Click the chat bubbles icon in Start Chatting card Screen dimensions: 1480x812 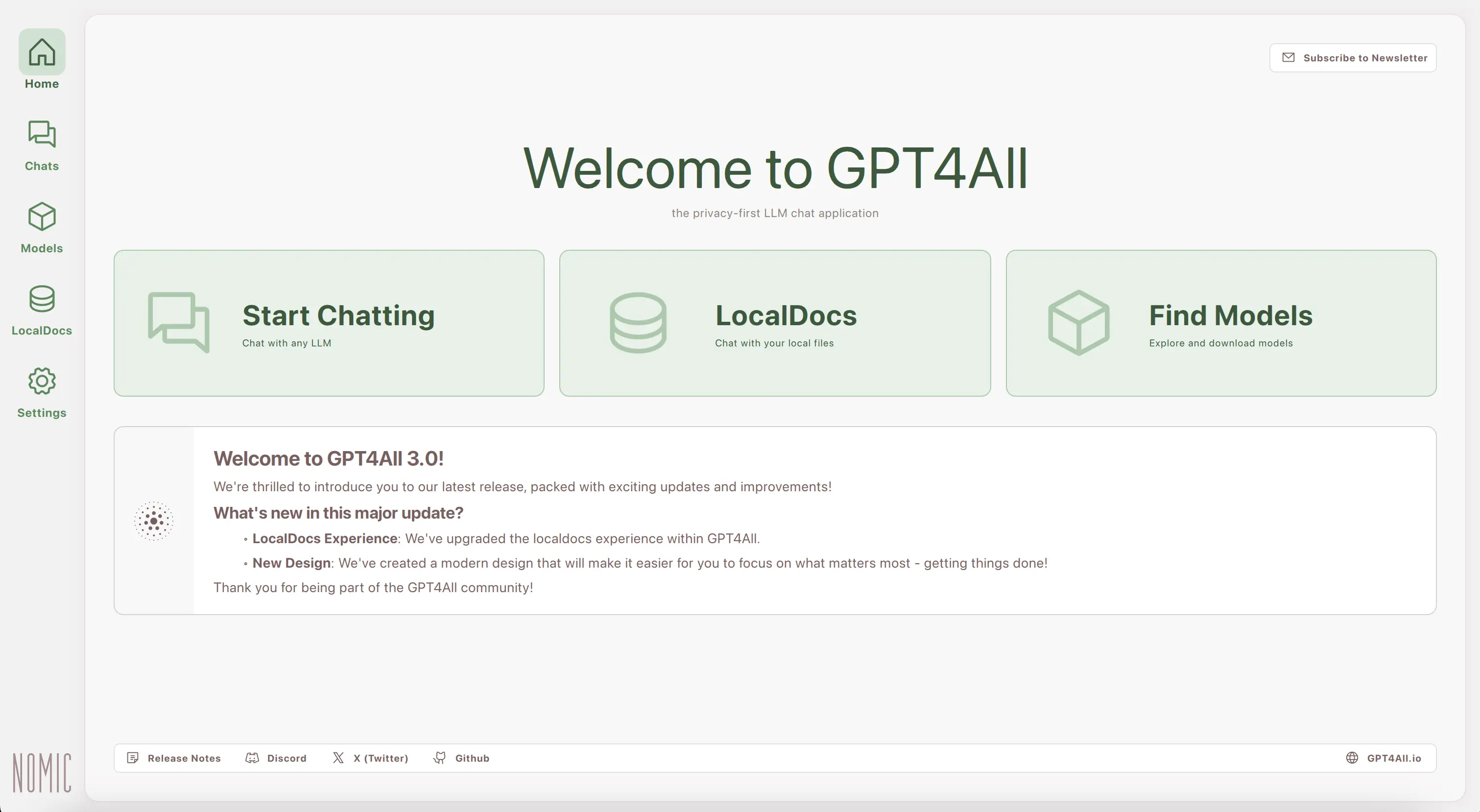(x=179, y=322)
